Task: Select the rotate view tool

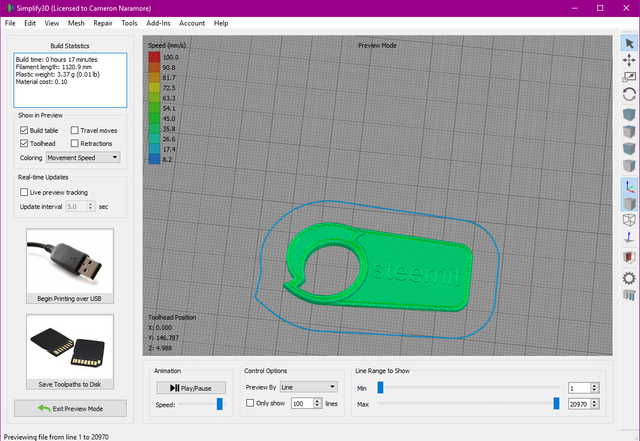Action: pyautogui.click(x=629, y=94)
